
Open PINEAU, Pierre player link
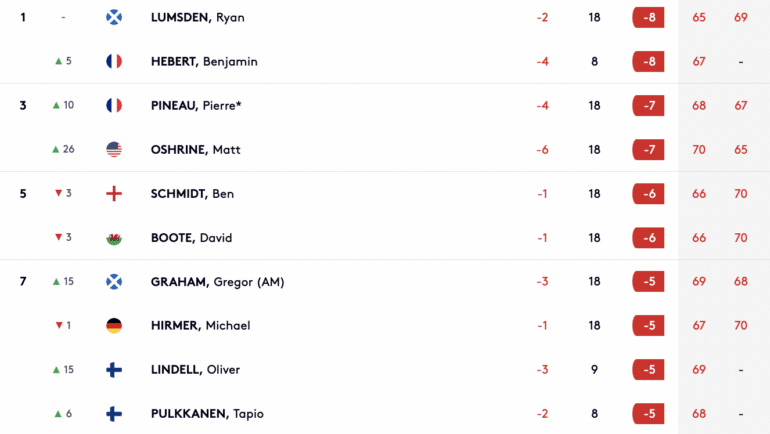click(196, 106)
